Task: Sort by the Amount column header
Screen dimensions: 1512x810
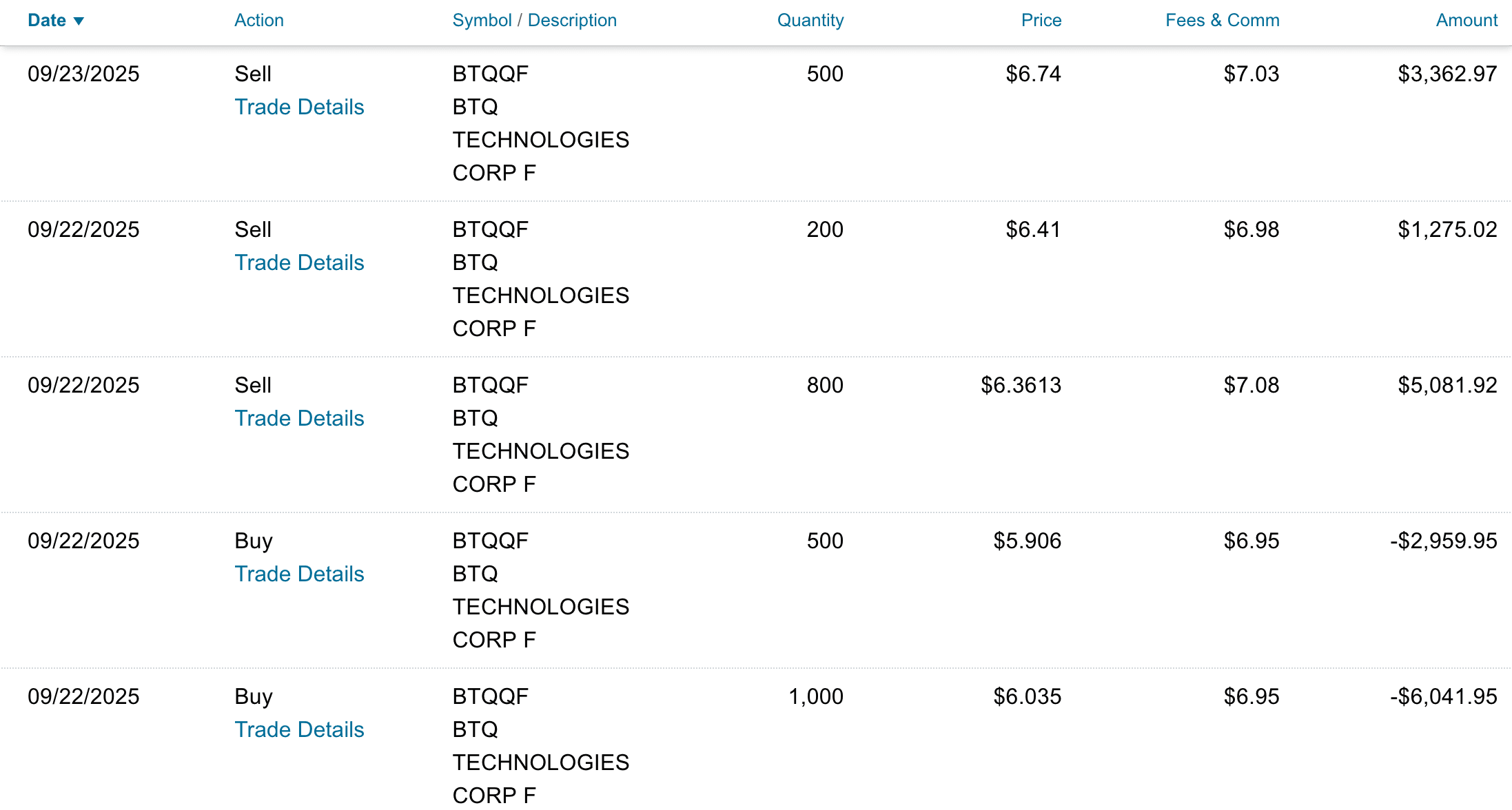Action: point(1467,21)
